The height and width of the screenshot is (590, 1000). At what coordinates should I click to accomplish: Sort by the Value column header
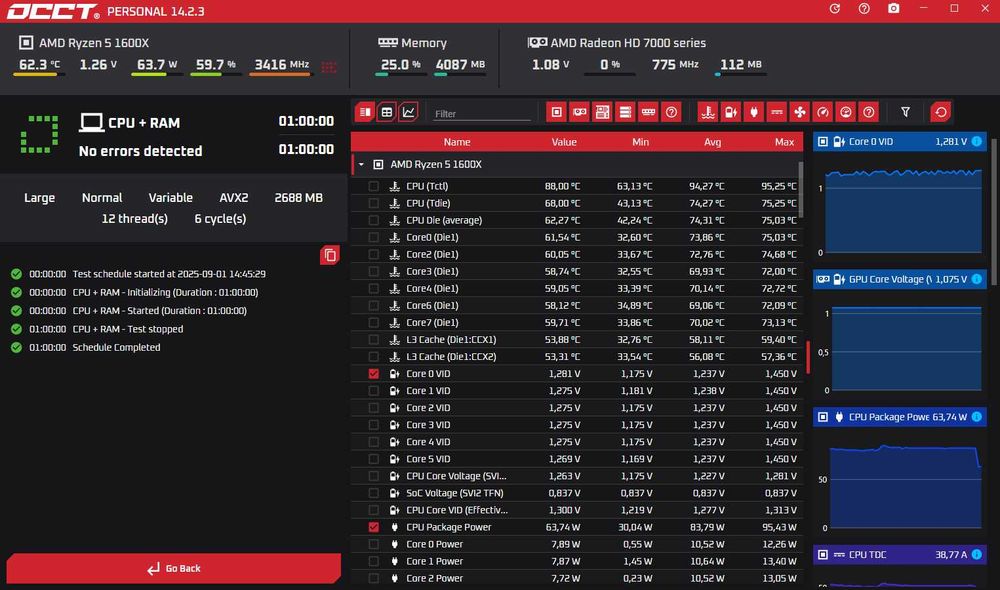pos(564,142)
